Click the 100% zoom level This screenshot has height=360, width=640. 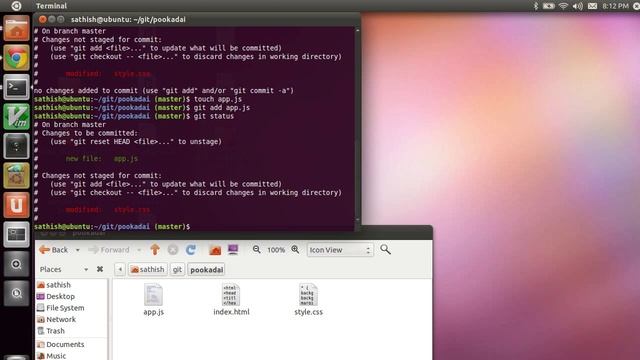pyautogui.click(x=276, y=250)
